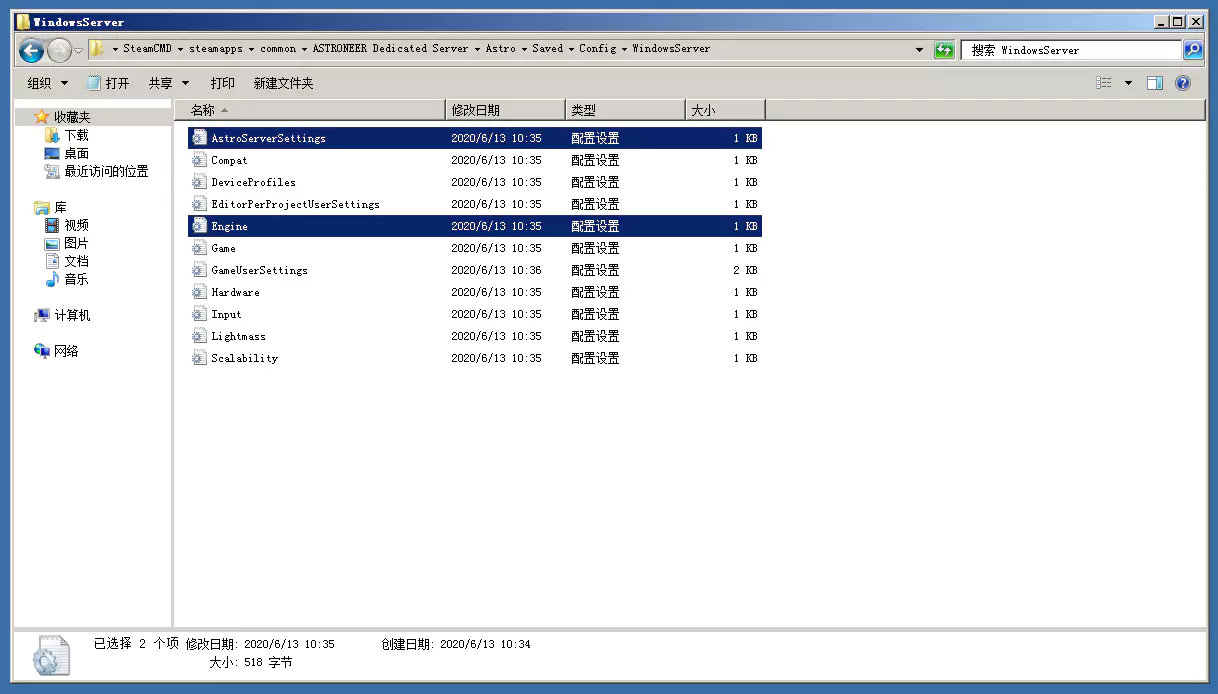Click the folder icon in the address bar
This screenshot has width=1218, height=694.
pyautogui.click(x=97, y=49)
